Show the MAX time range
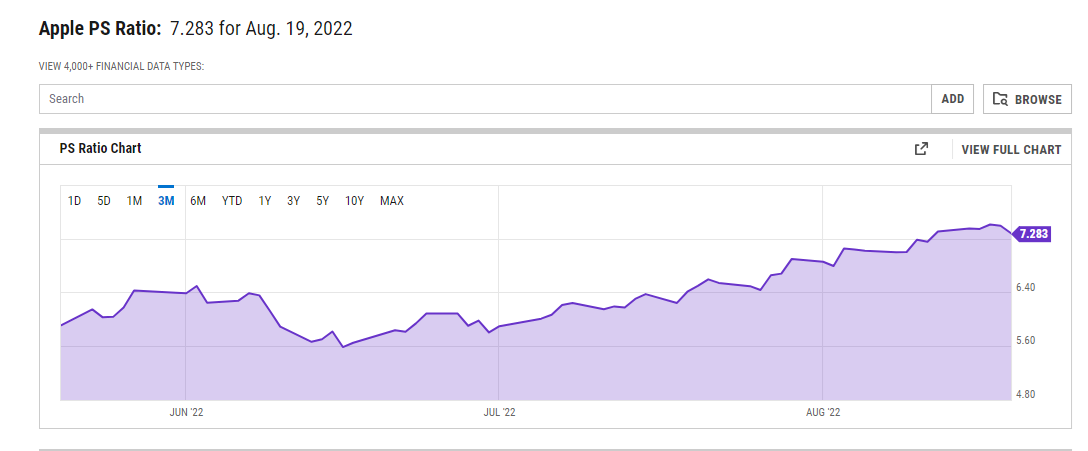Image resolution: width=1088 pixels, height=451 pixels. coord(391,201)
